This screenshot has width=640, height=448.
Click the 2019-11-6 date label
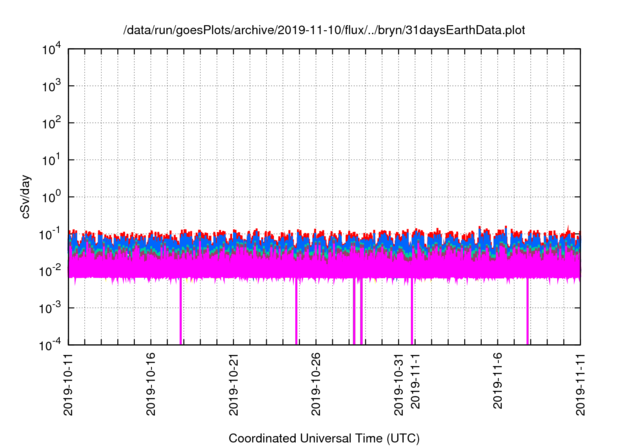(498, 381)
